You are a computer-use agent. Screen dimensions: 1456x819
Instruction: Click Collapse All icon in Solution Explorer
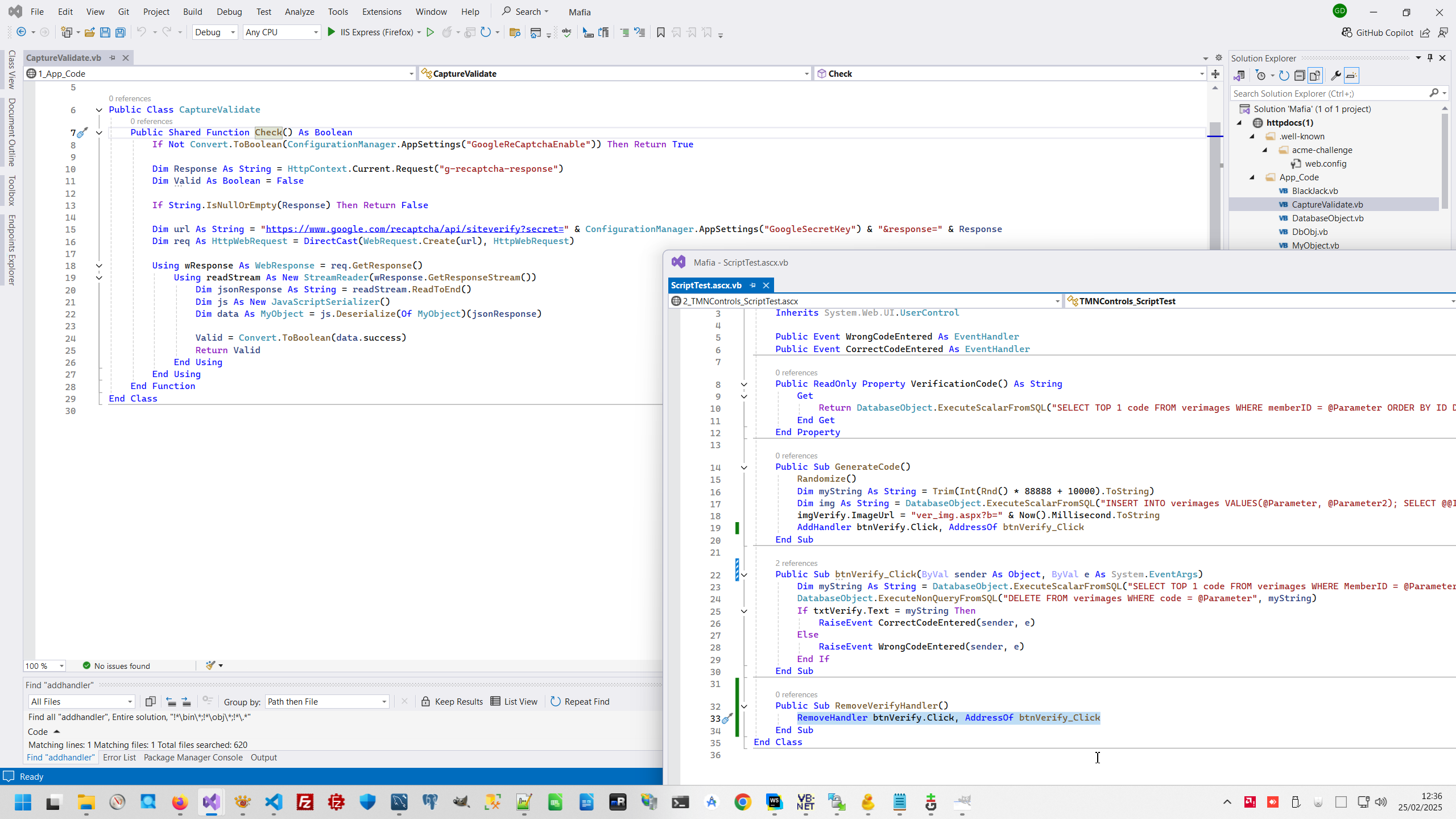[x=1300, y=76]
